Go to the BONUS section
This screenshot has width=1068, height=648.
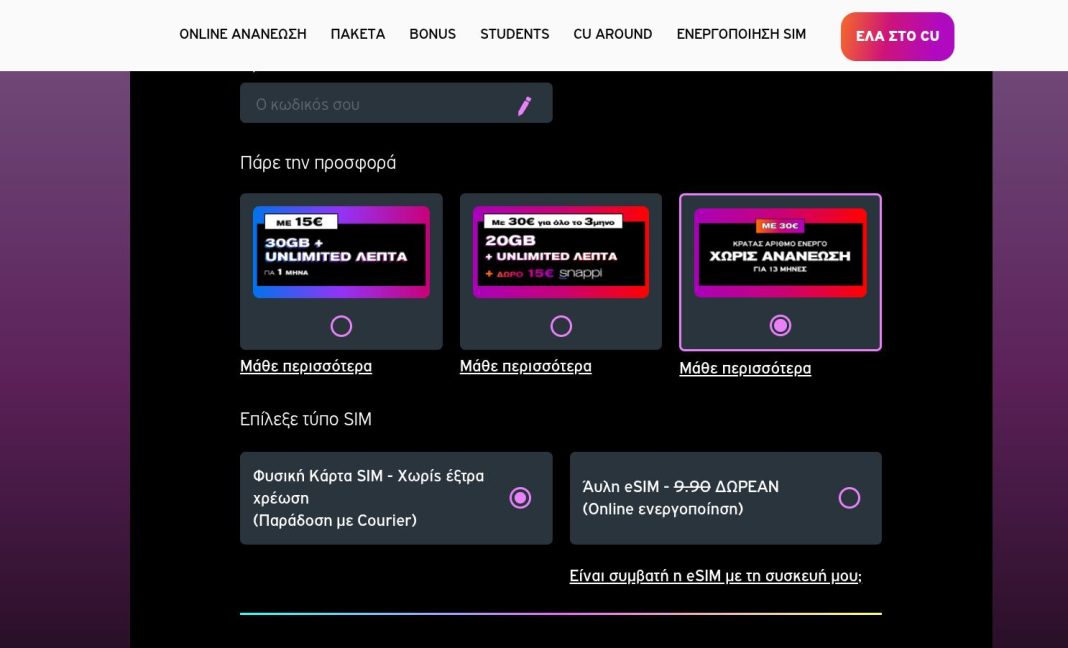pos(433,34)
